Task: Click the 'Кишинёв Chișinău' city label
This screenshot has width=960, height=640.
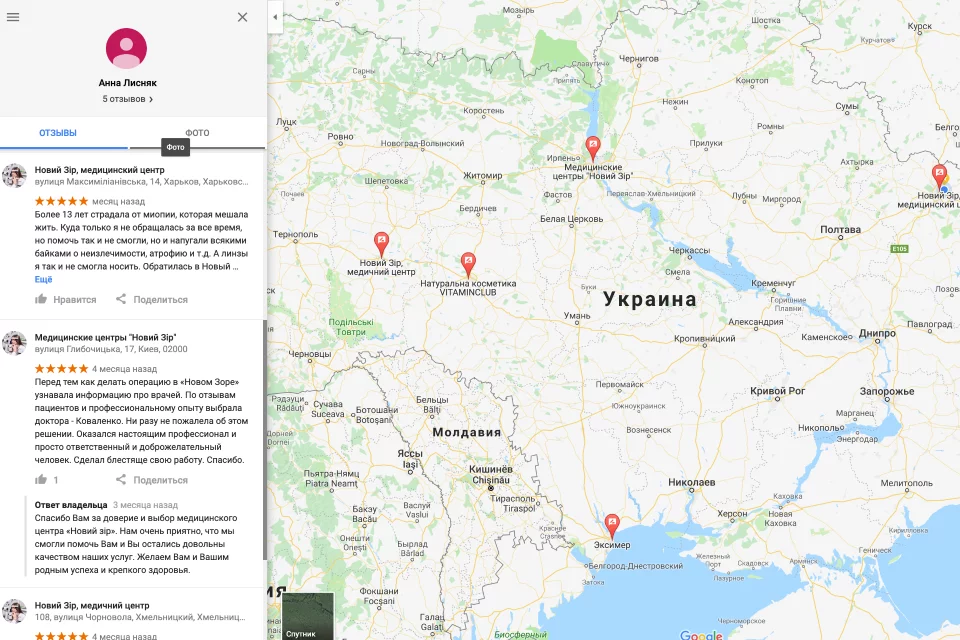Action: [491, 475]
